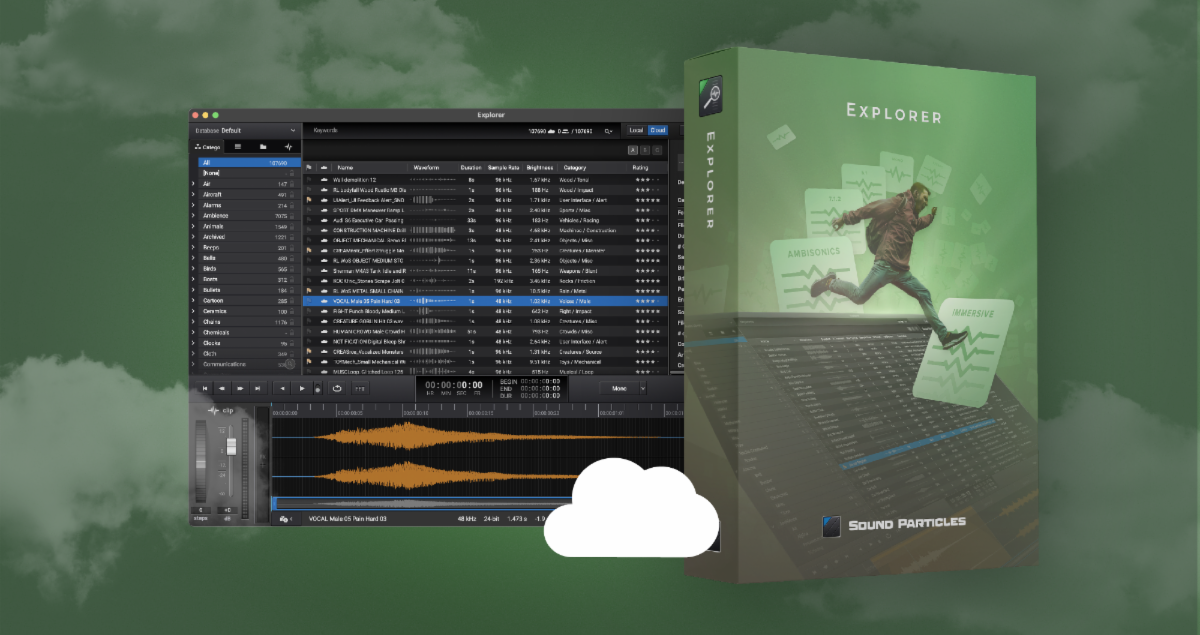Select the A preset button

(633, 150)
